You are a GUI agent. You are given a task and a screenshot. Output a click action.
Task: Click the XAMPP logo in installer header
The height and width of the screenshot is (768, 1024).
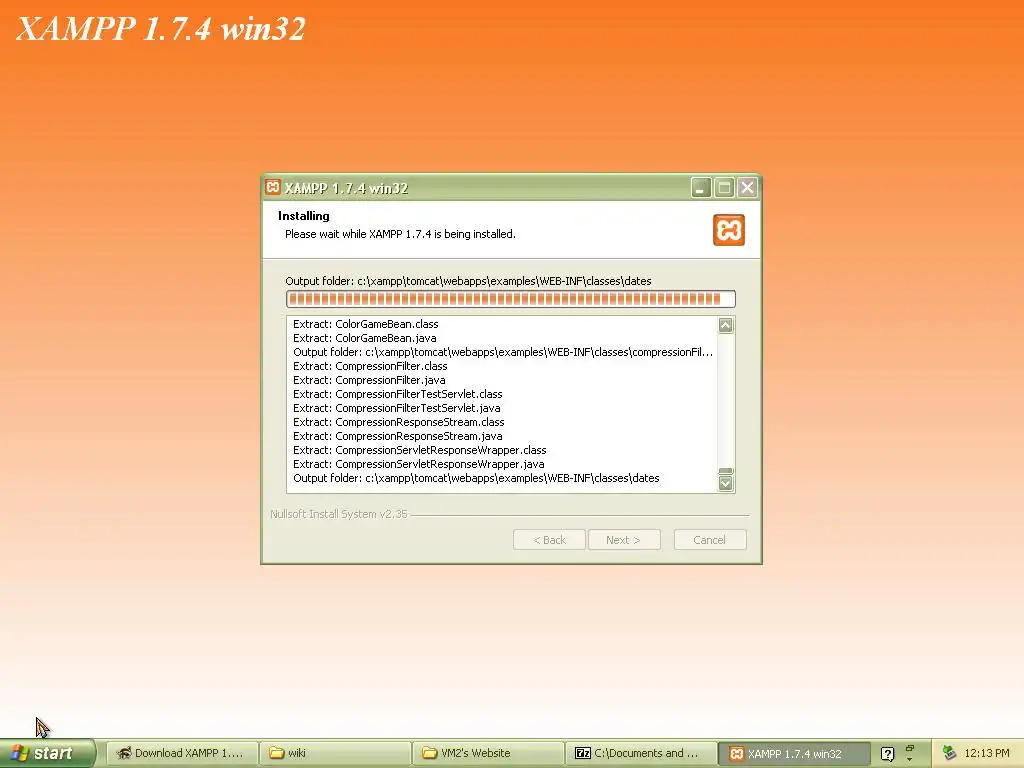click(729, 230)
